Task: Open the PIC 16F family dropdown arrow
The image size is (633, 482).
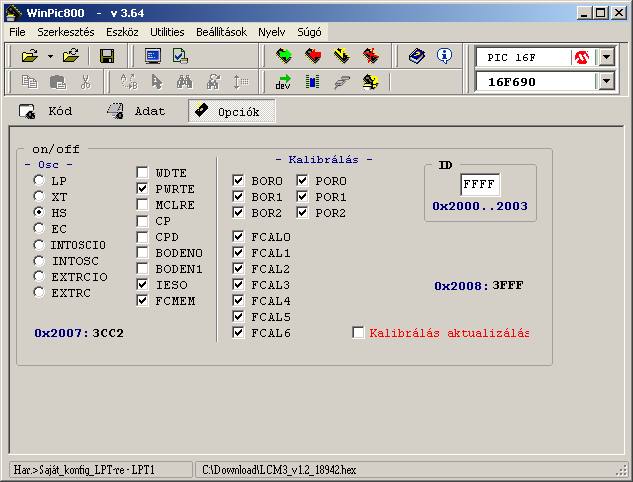Action: tap(606, 57)
